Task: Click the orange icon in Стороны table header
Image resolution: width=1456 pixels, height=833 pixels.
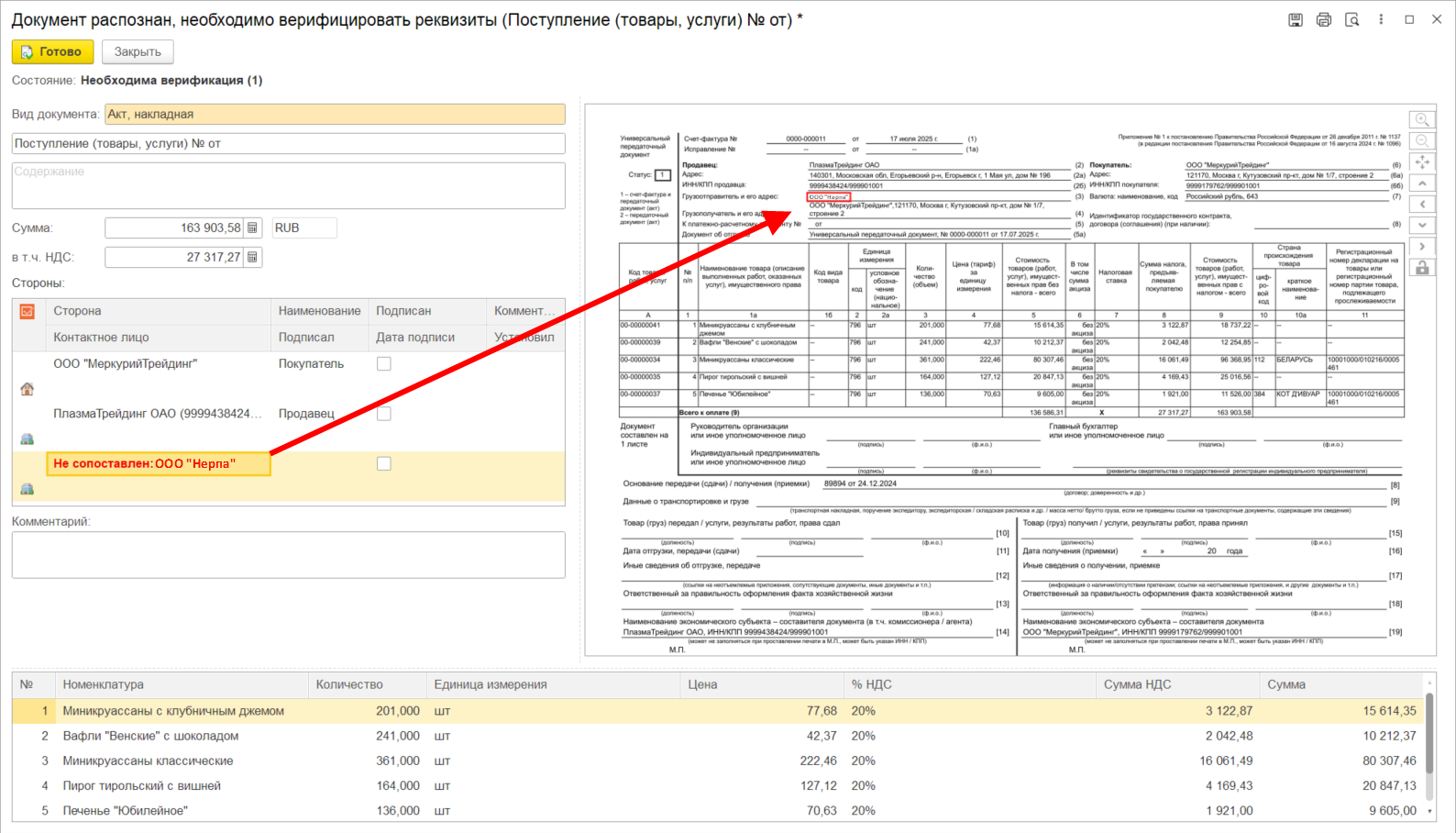Action: click(x=28, y=312)
